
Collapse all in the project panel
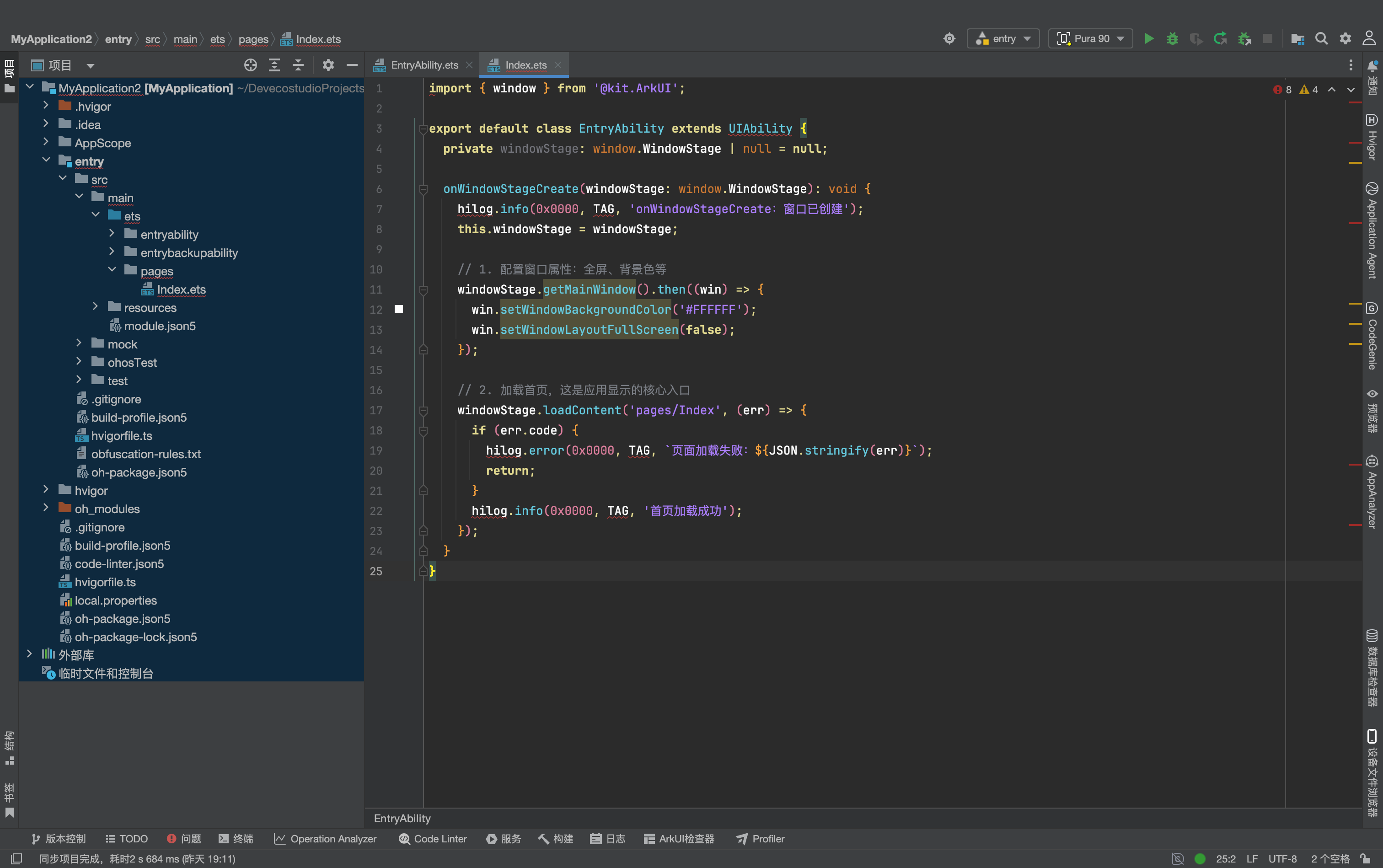click(x=298, y=65)
